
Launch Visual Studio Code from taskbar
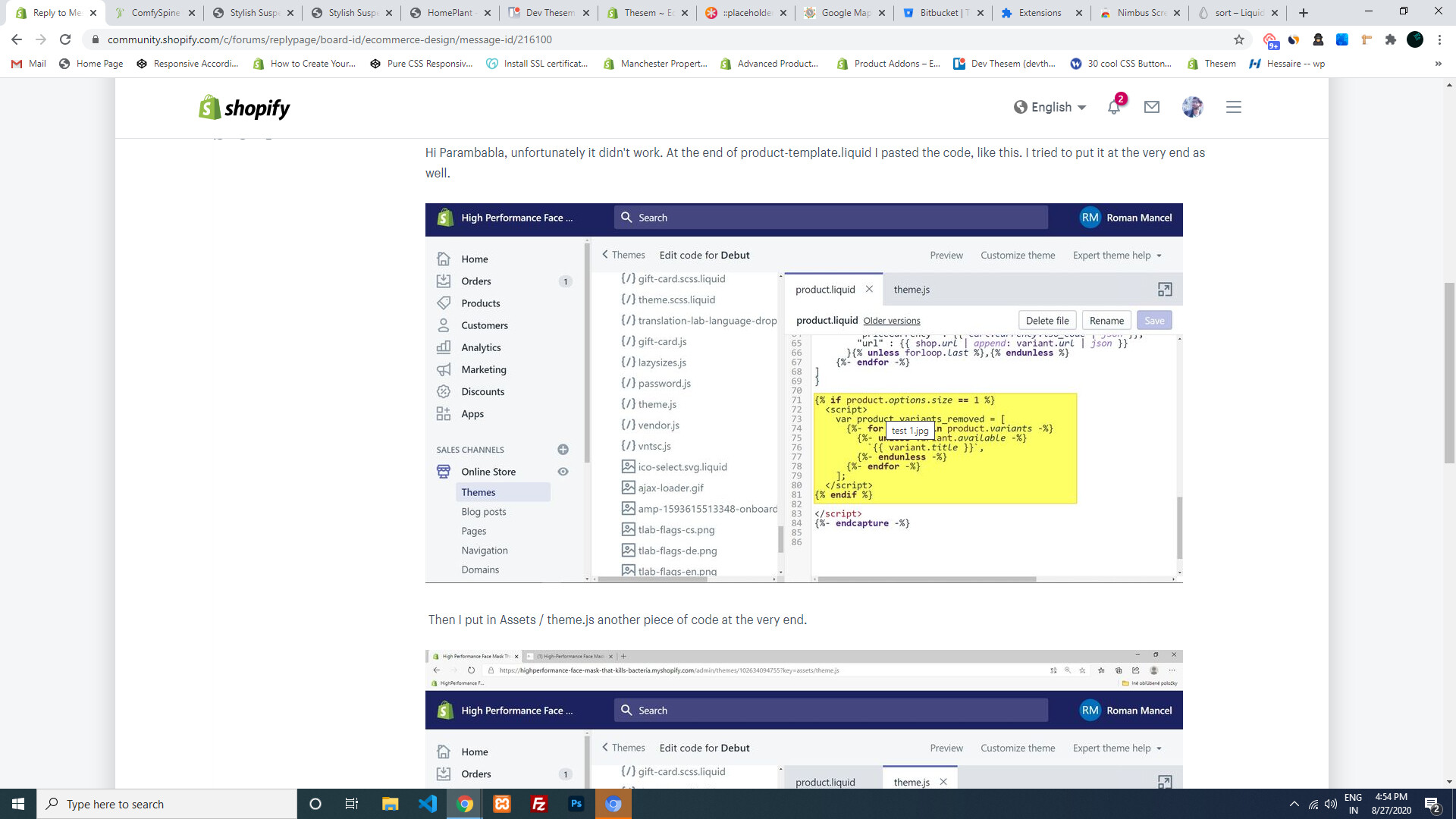428,804
